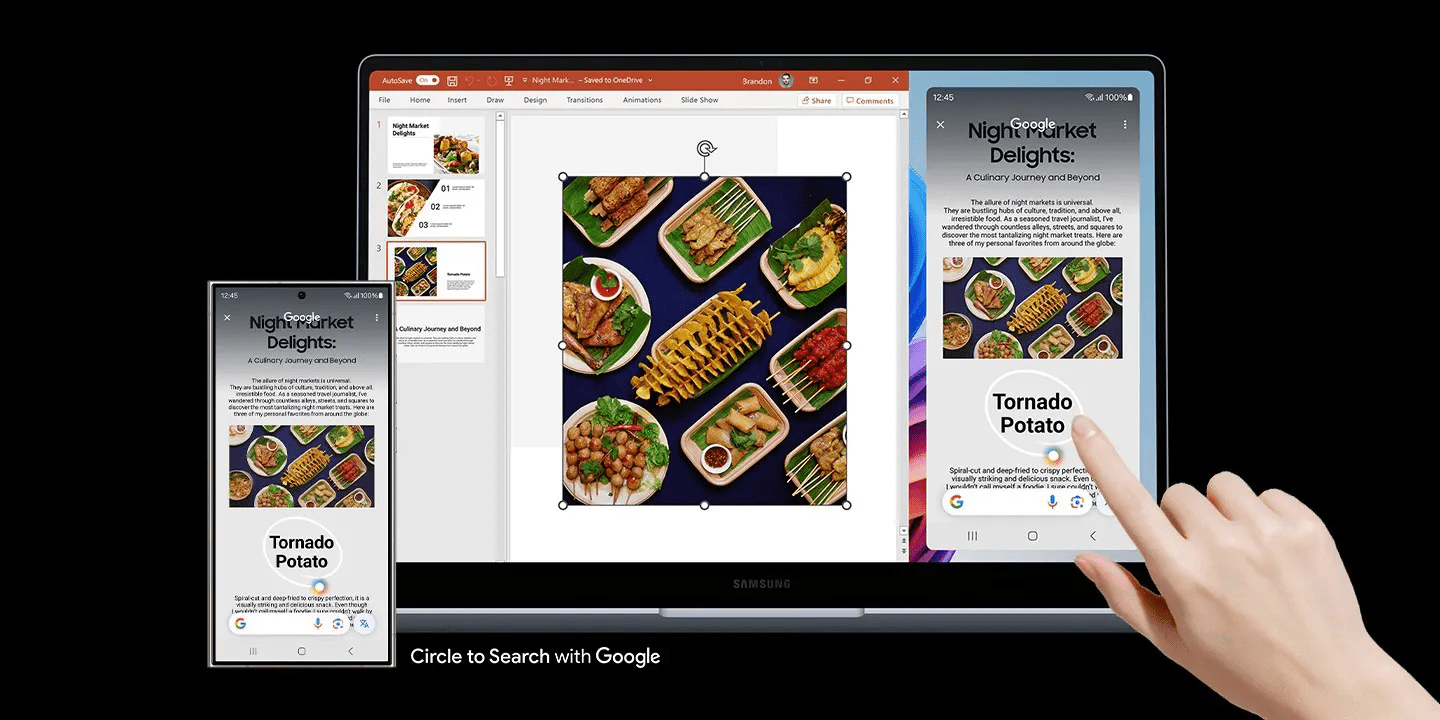Tap food photo on the standalone phone
This screenshot has width=1440, height=720.
coord(302,466)
